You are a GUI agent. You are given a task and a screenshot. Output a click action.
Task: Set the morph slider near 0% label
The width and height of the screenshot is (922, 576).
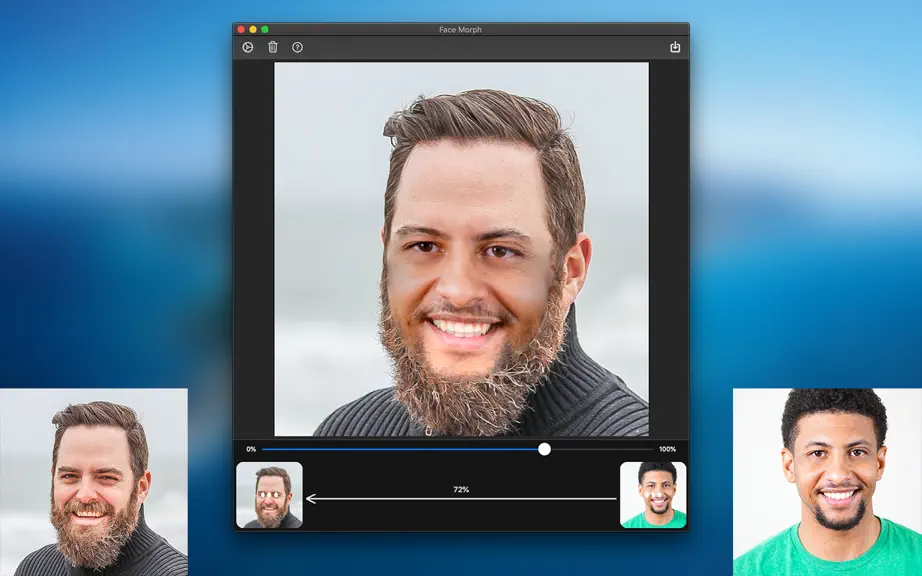(266, 449)
